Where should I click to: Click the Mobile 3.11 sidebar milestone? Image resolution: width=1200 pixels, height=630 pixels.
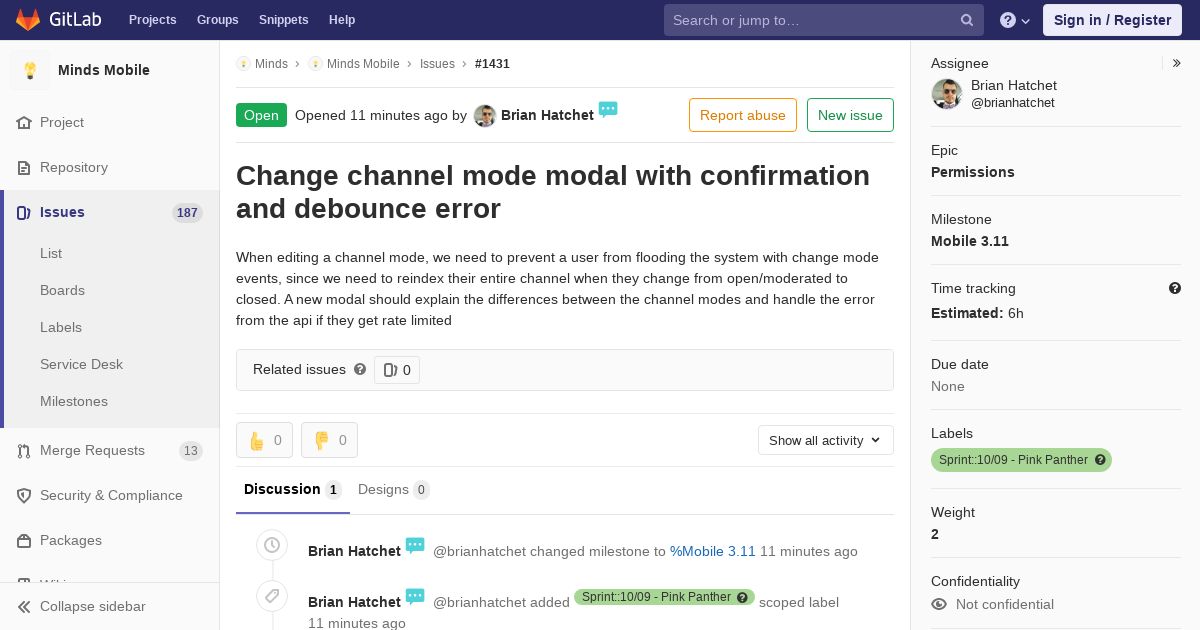pyautogui.click(x=969, y=241)
